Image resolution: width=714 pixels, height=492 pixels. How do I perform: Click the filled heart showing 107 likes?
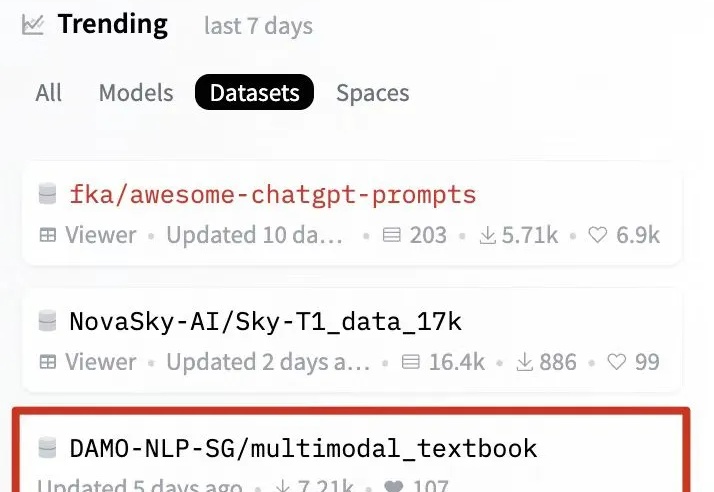pos(394,487)
